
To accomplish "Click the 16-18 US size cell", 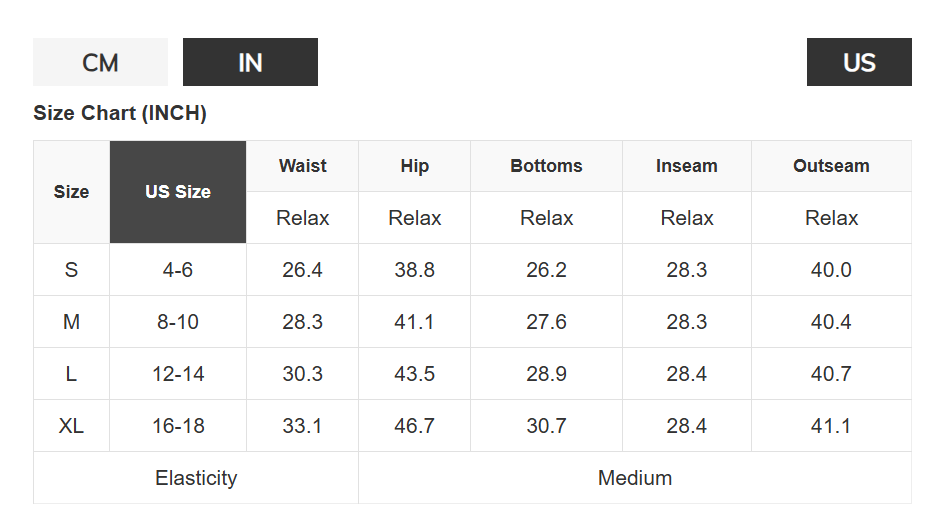I will click(x=178, y=426).
